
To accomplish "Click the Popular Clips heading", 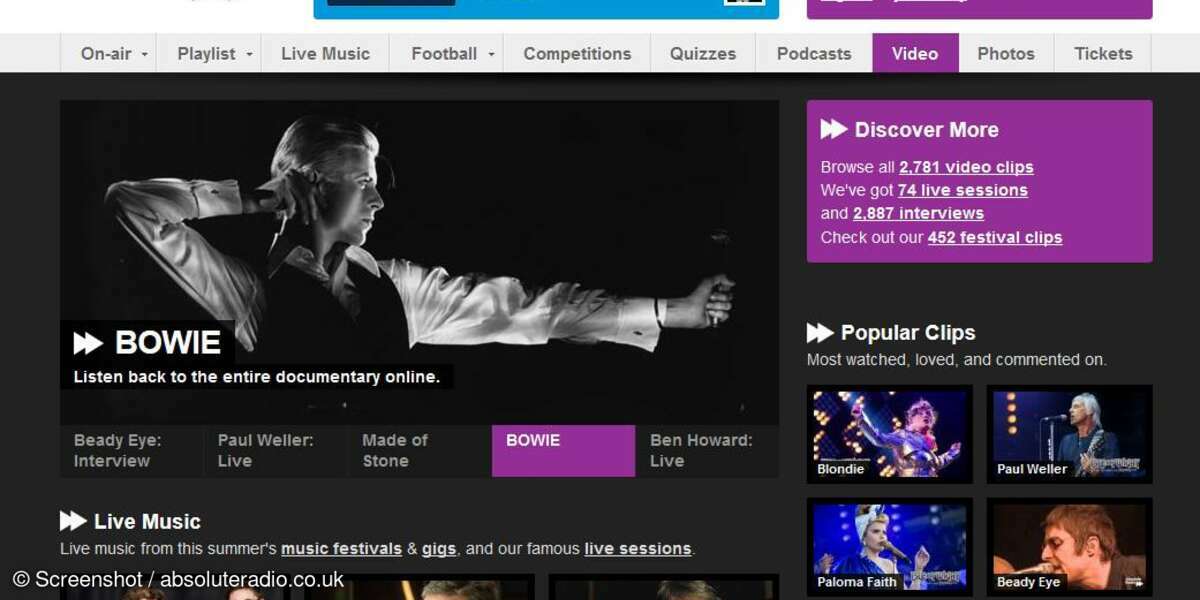I will pos(908,333).
